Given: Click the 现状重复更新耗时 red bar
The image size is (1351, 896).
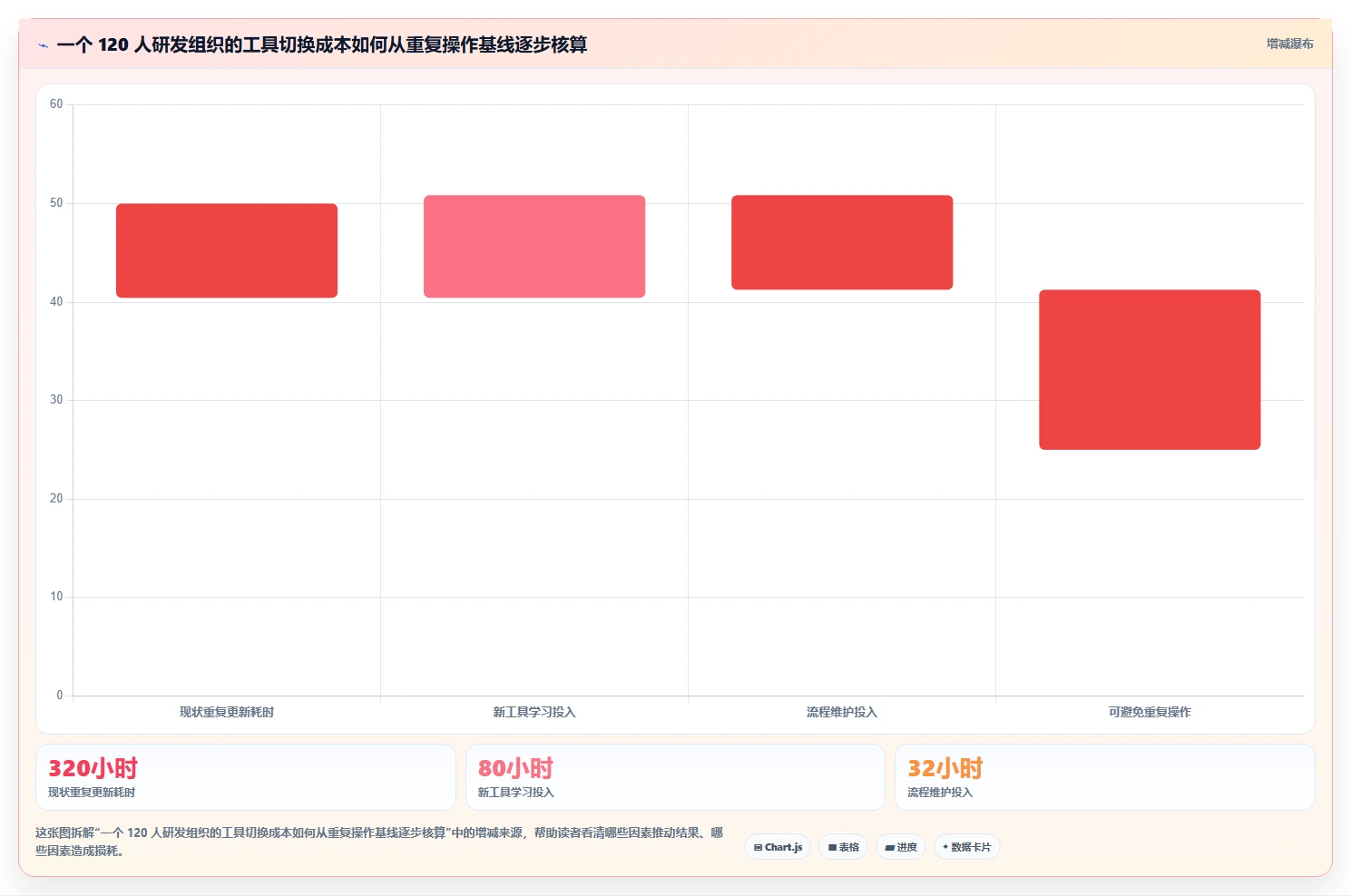Looking at the screenshot, I should coord(227,250).
